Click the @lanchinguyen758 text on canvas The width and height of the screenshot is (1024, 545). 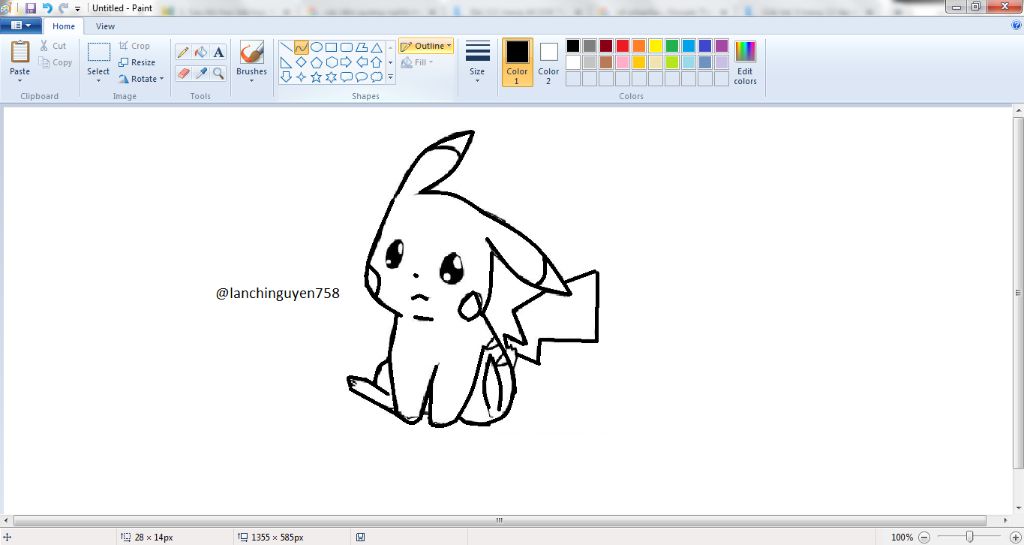[278, 294]
